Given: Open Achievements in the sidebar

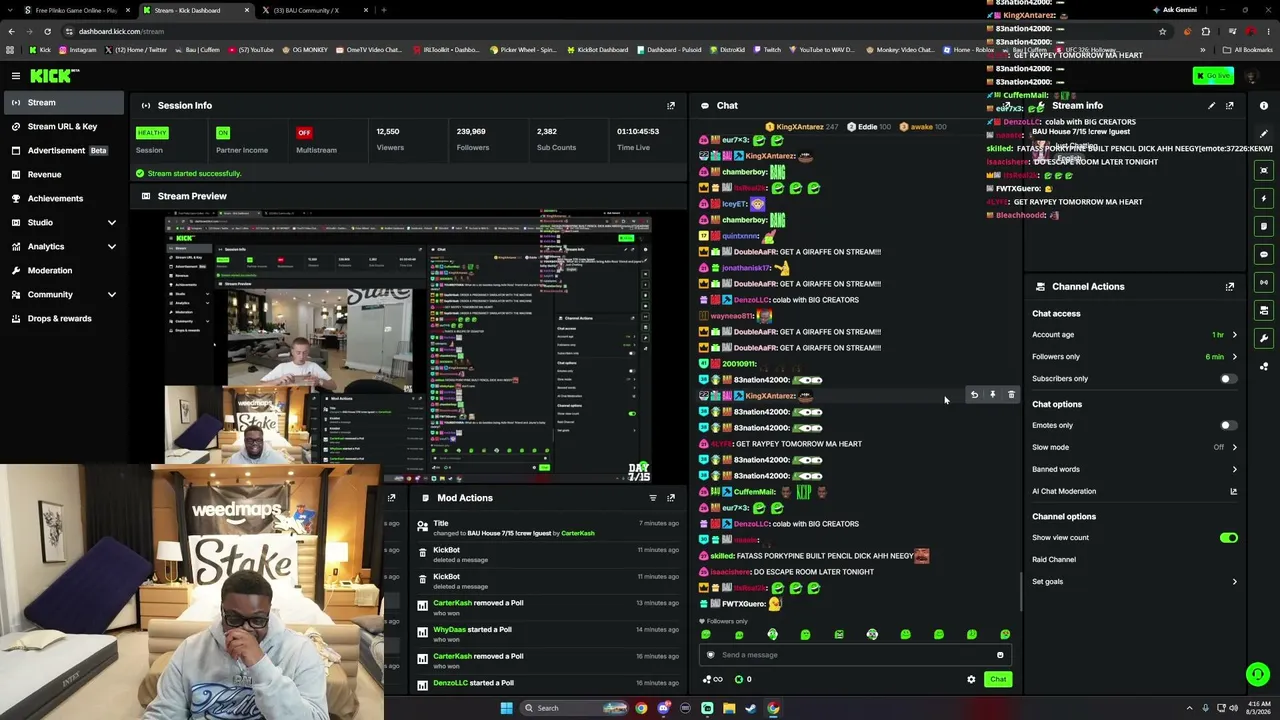Looking at the screenshot, I should click(64, 198).
